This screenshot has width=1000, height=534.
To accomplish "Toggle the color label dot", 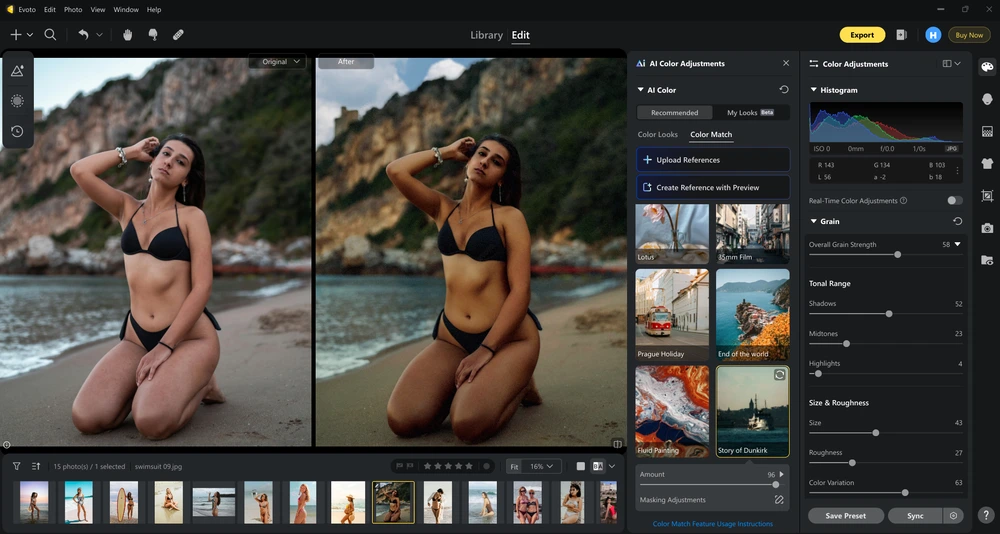I will tap(487, 466).
